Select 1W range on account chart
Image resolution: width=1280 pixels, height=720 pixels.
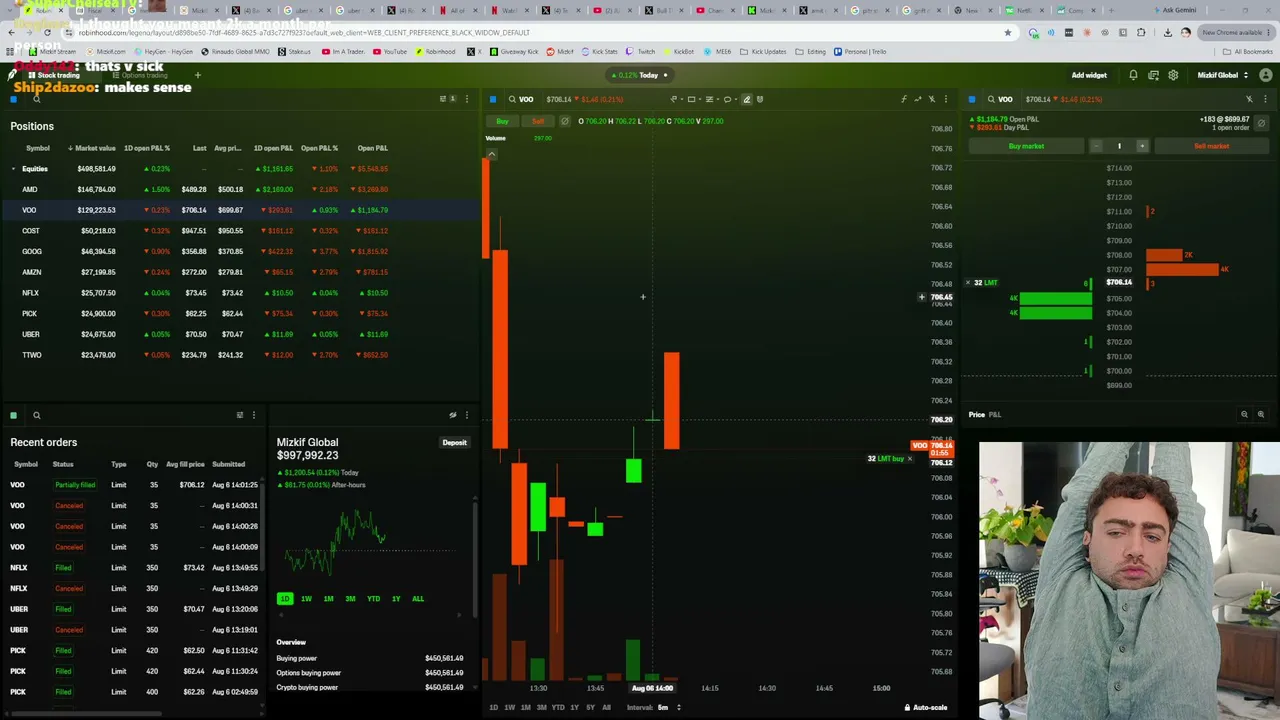(306, 598)
